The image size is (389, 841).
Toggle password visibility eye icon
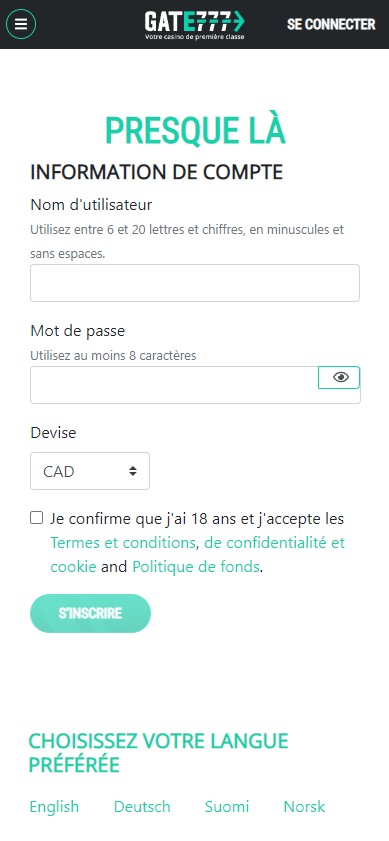click(339, 378)
